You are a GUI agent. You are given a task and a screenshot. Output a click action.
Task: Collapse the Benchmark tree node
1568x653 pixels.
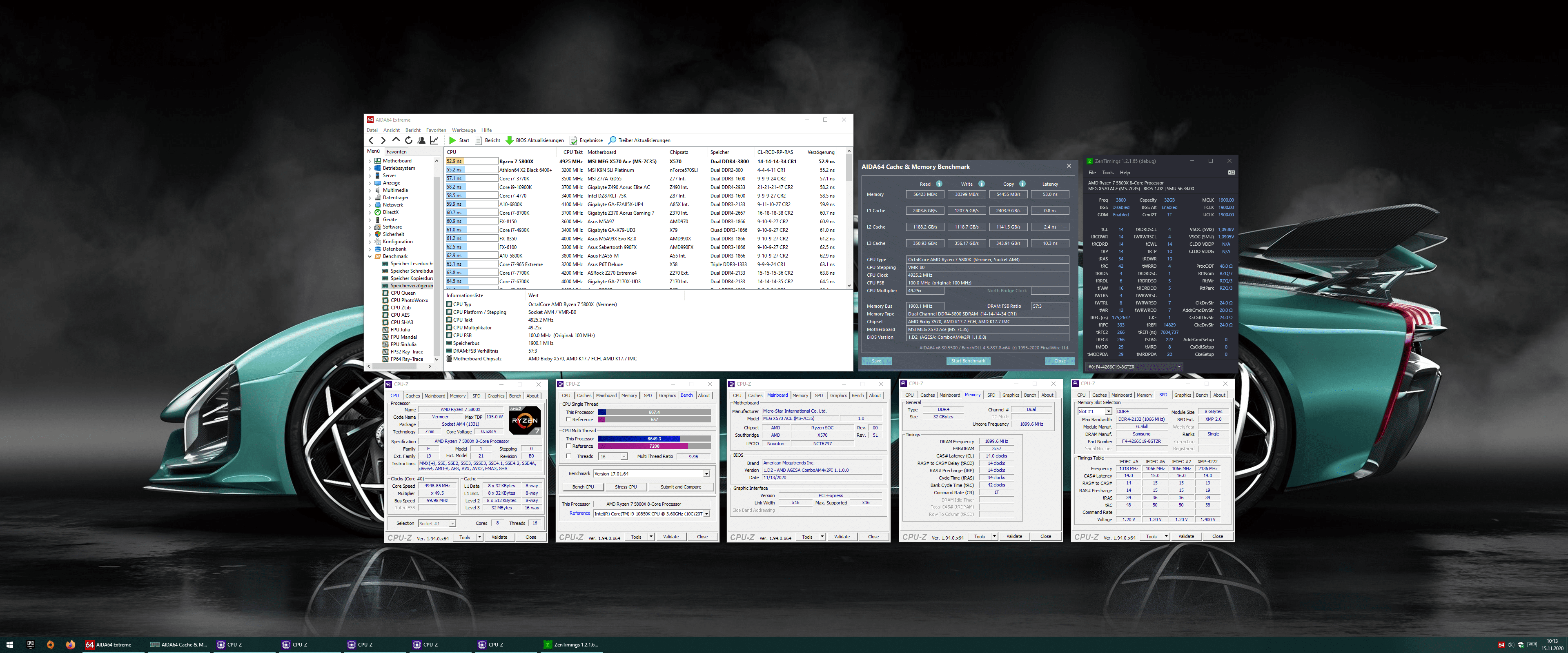(x=370, y=256)
